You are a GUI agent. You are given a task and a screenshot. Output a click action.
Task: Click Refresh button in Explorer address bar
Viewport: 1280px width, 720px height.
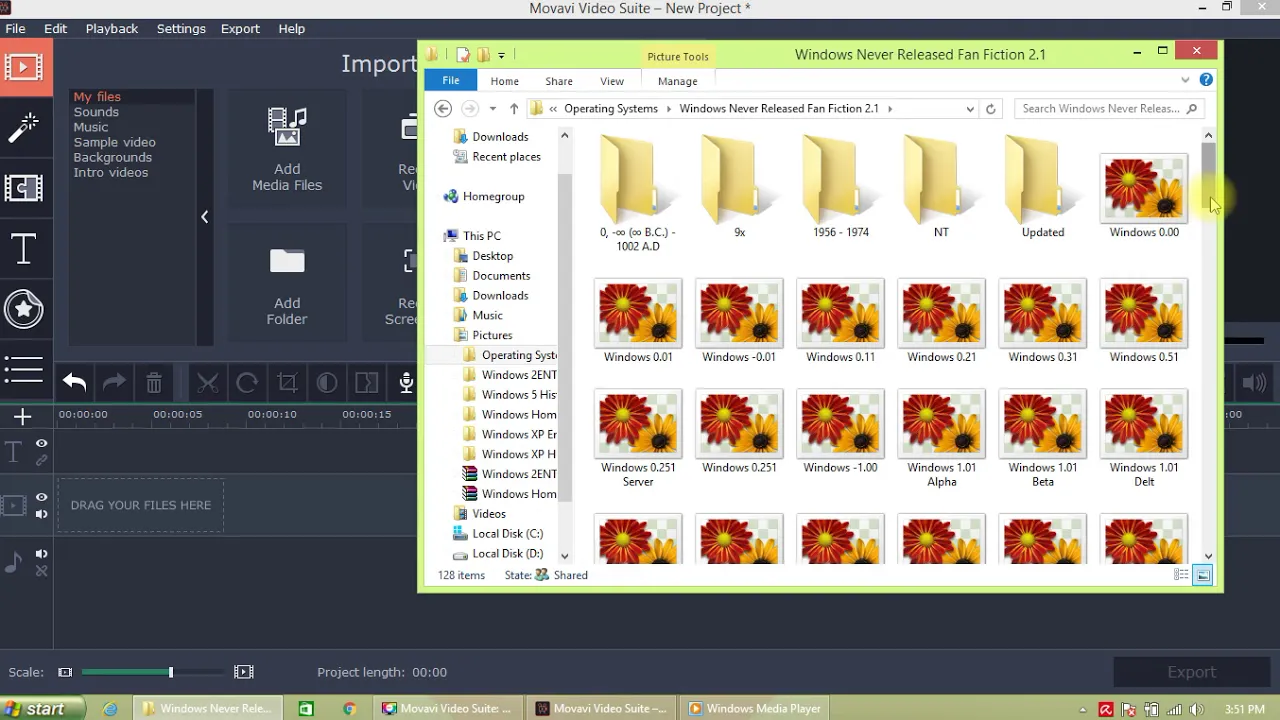tap(990, 108)
